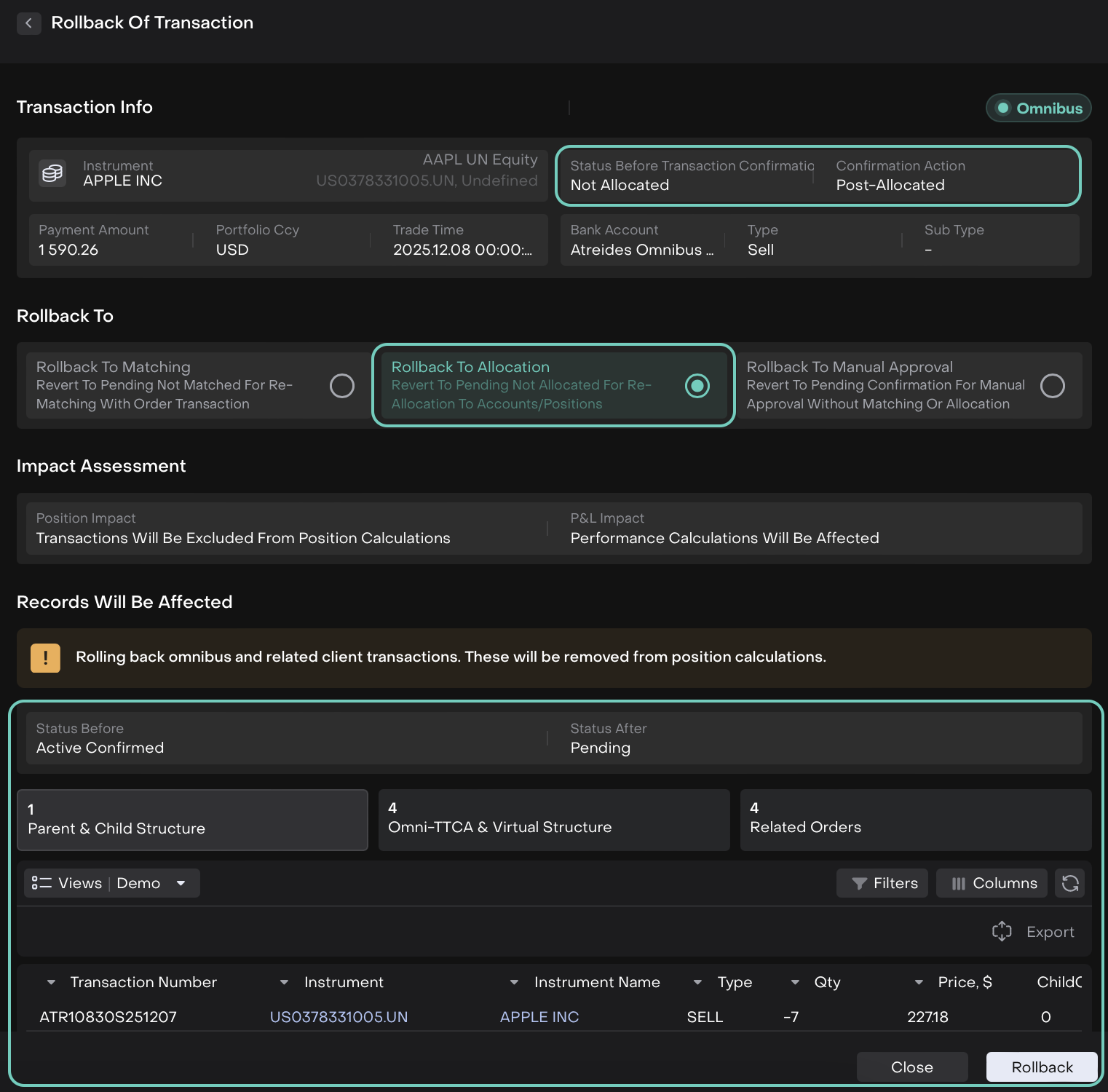Expand the Demo views dropdown

(181, 883)
